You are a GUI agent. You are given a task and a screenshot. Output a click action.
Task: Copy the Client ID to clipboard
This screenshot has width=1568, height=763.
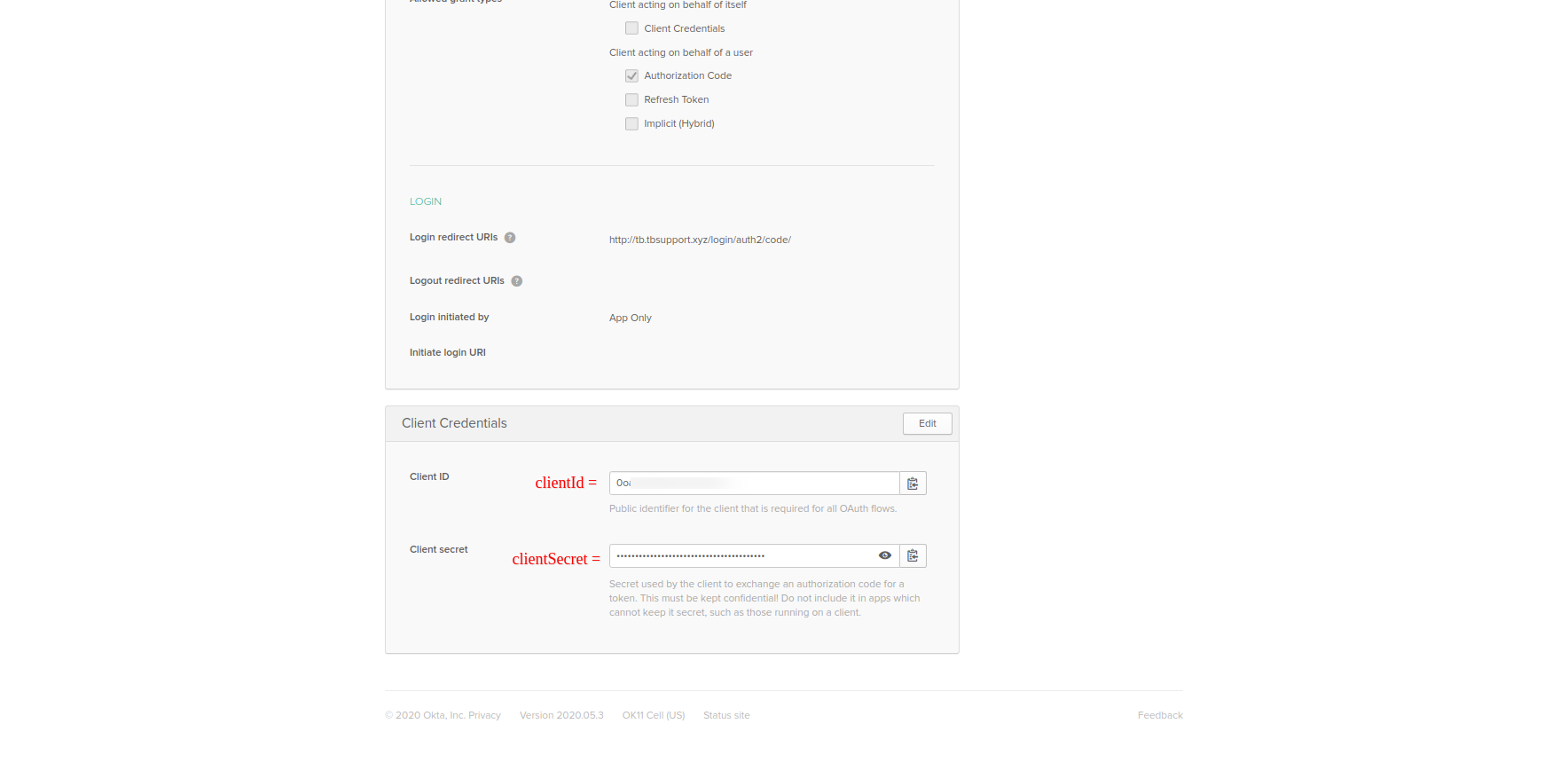pos(913,484)
